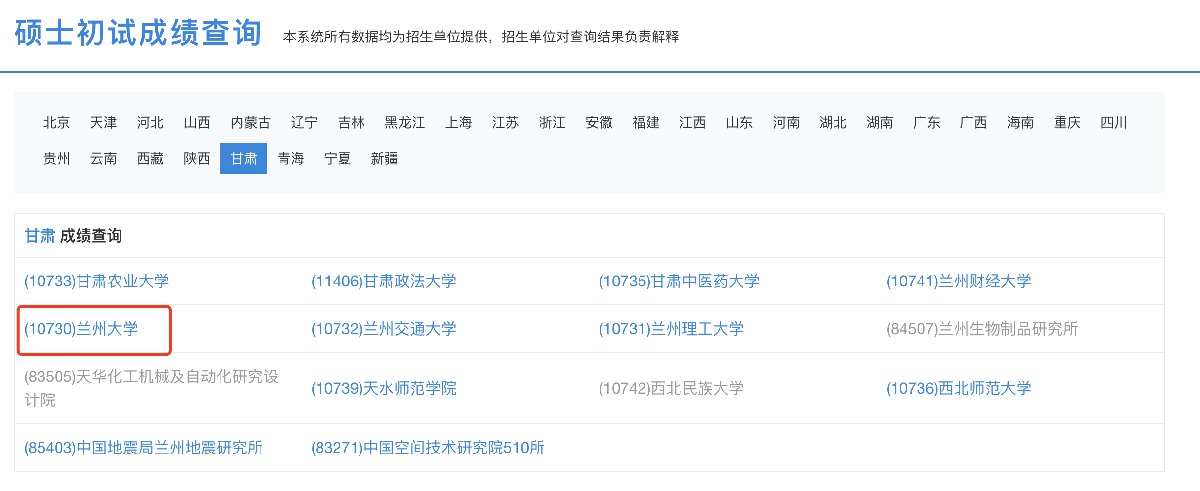This screenshot has height=491, width=1200.
Task: Open the (10732)兰州交通大学 link
Action: [x=384, y=329]
